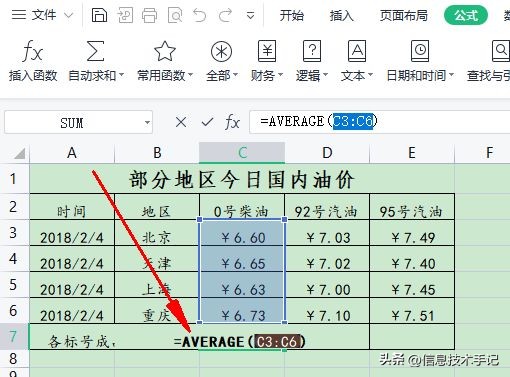
Task: Expand the 文本 dropdown arrow
Action: (370, 75)
